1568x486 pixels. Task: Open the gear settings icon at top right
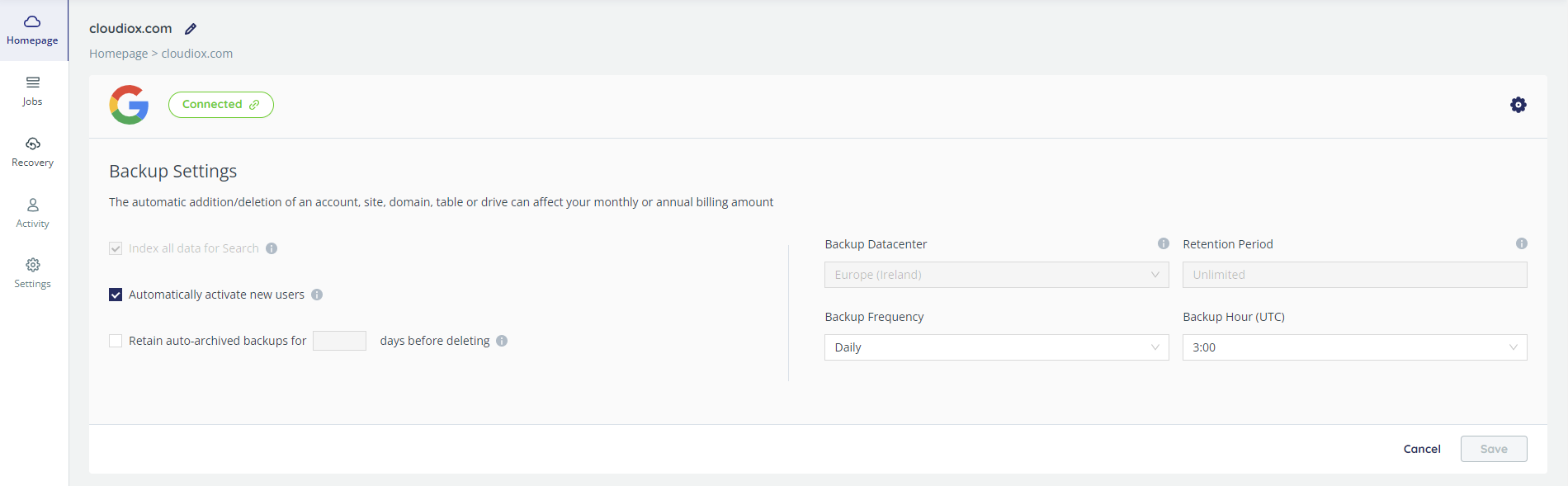coord(1518,105)
